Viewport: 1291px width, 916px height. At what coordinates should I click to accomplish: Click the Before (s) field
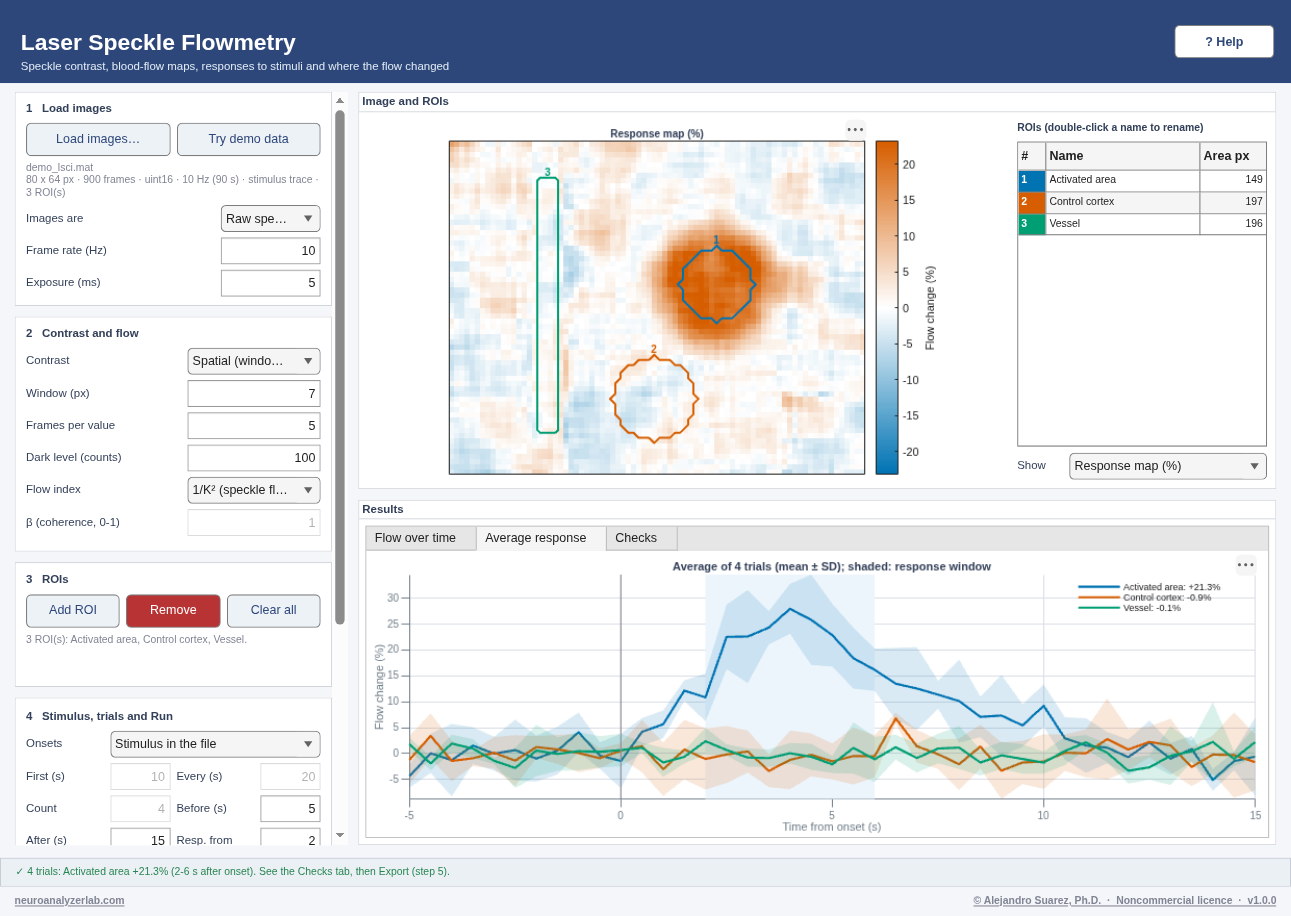[290, 809]
